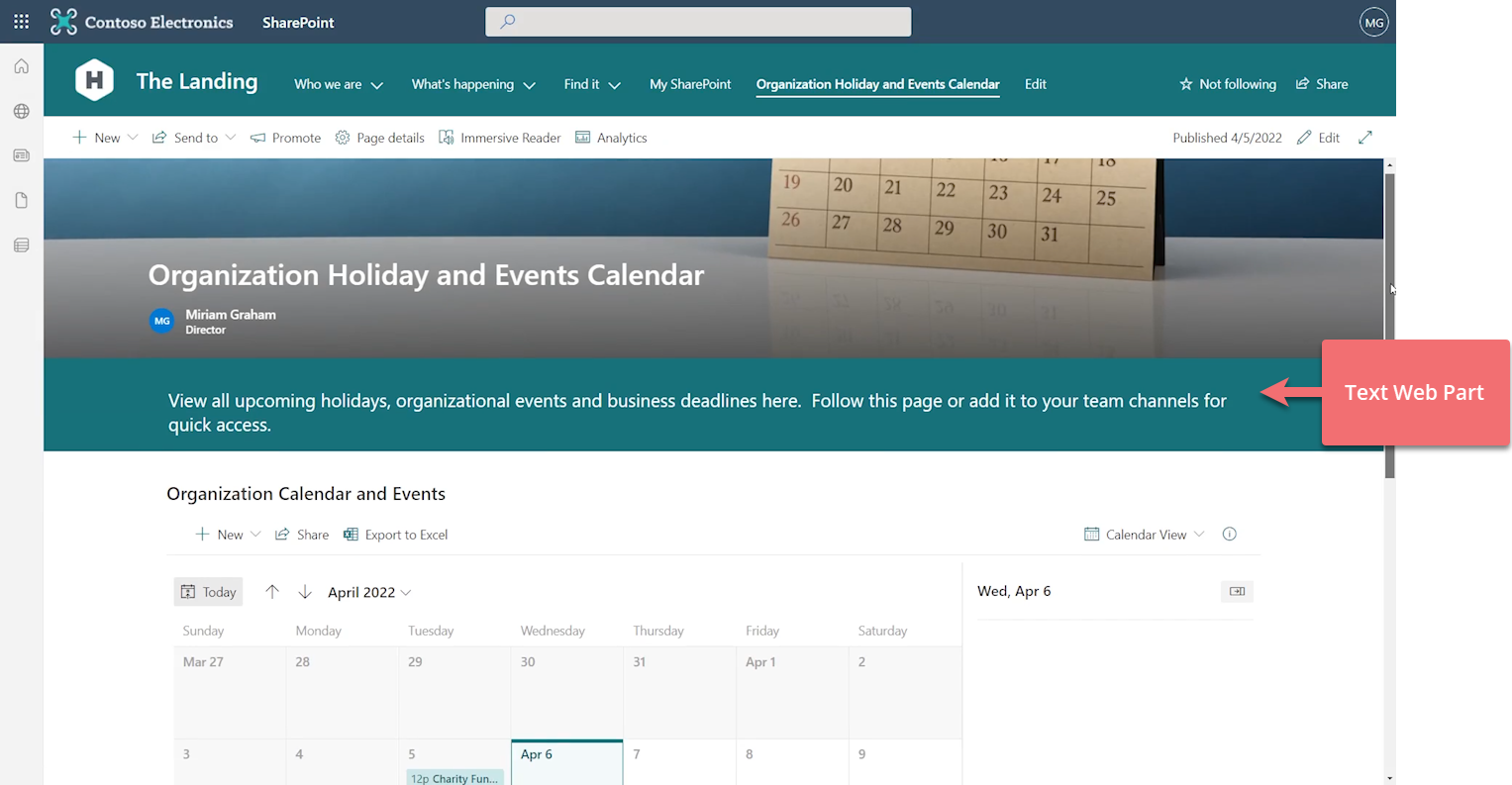
Task: Click the Not following star
Action: (x=1227, y=84)
